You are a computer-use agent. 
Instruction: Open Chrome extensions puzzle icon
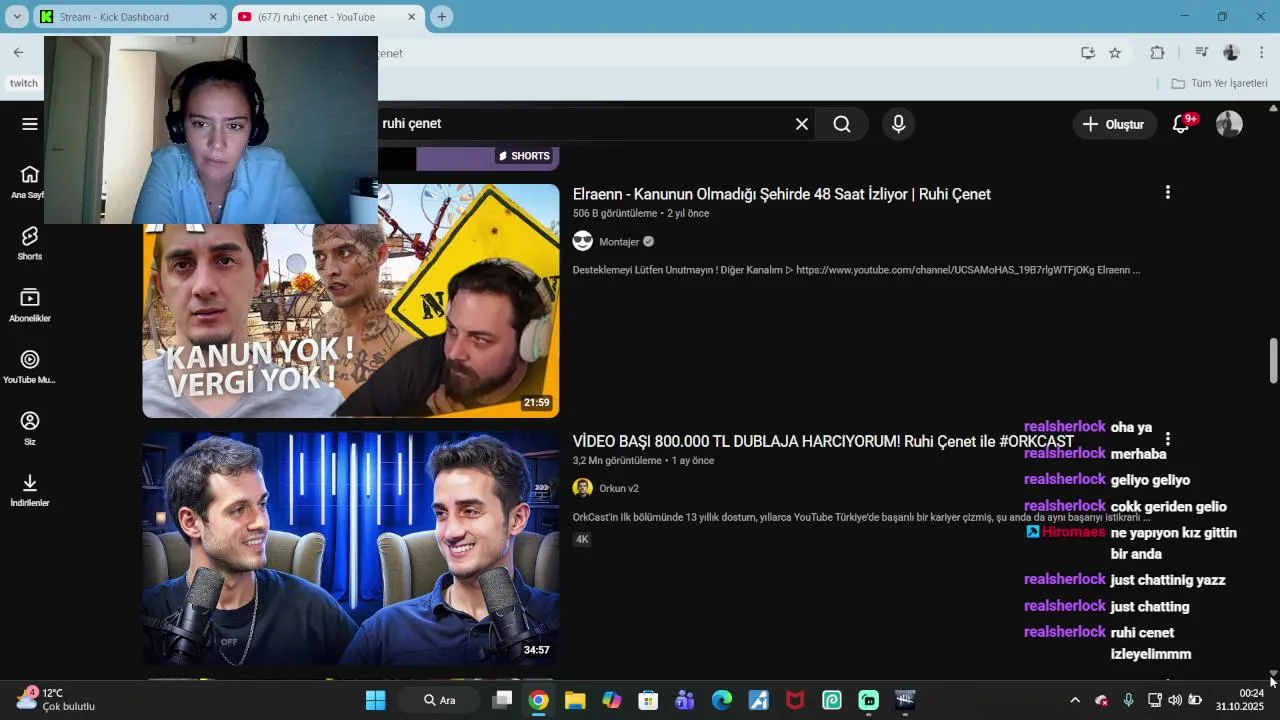1157,53
